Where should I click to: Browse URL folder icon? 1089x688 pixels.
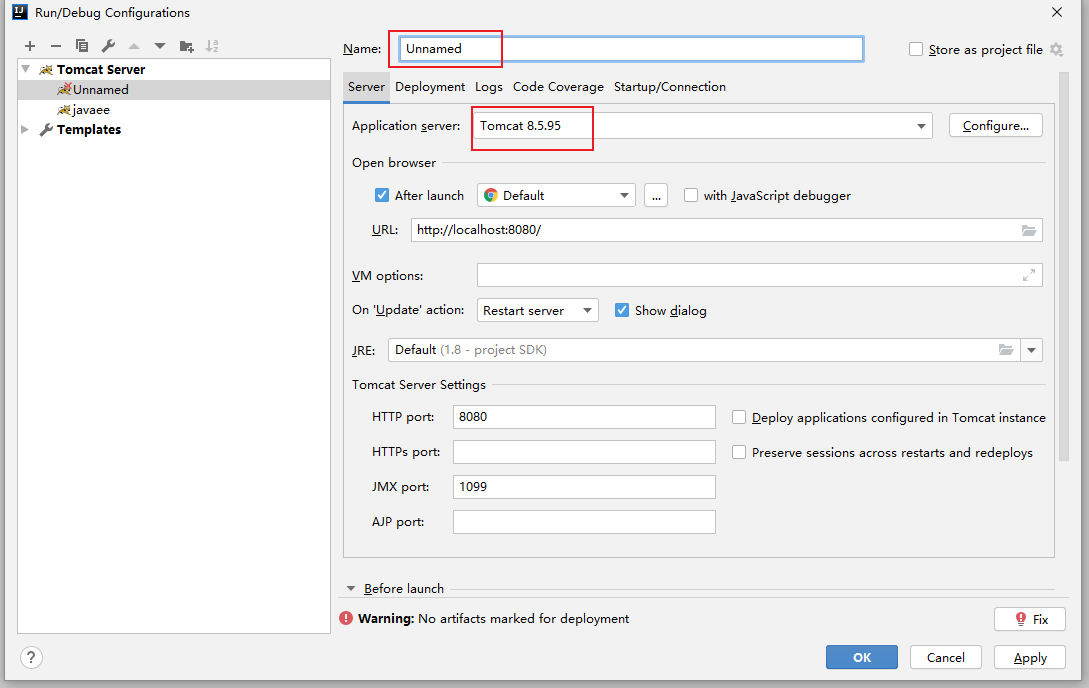click(1029, 230)
